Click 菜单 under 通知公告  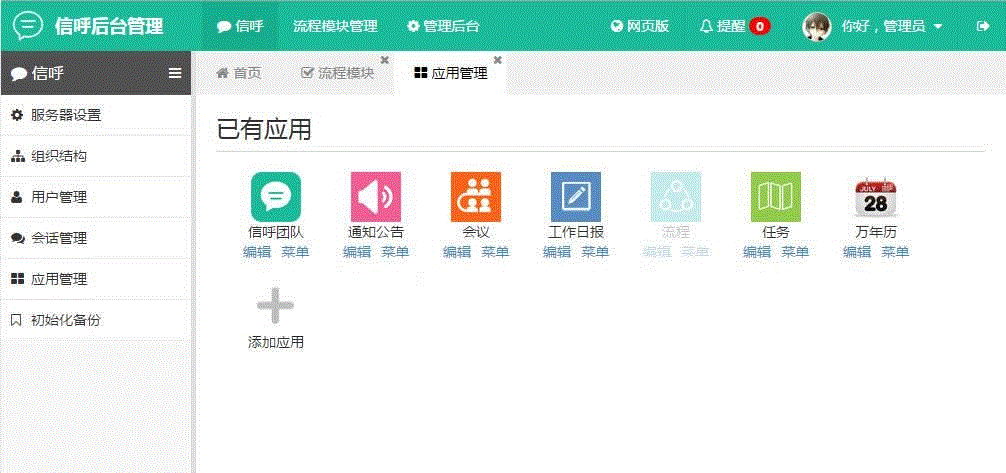(395, 252)
